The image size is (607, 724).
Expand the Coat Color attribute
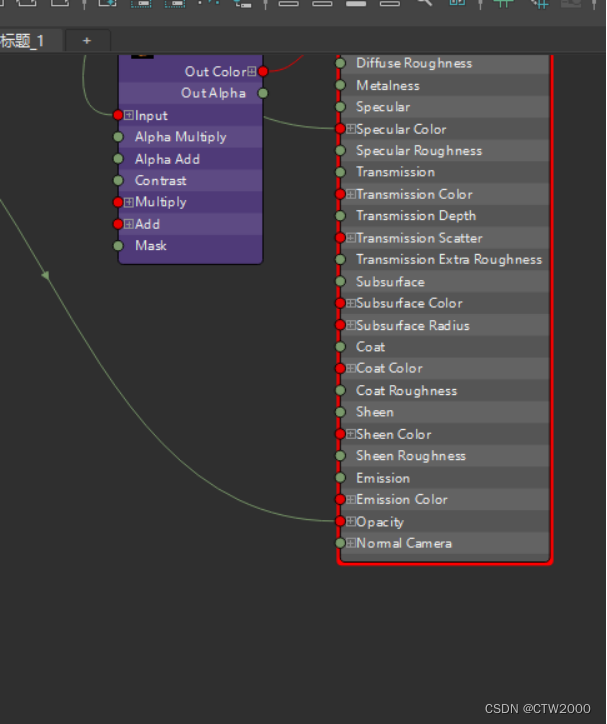[x=351, y=368]
